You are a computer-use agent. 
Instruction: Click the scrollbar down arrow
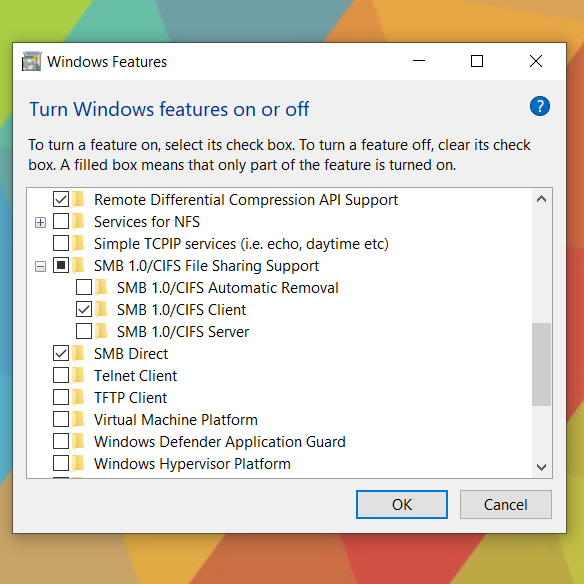[541, 467]
